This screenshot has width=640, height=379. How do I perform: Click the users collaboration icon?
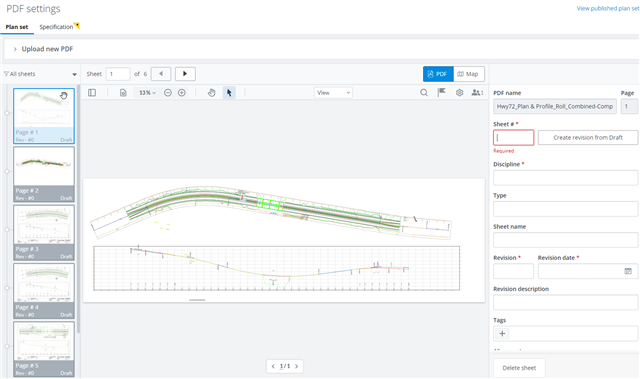click(477, 93)
